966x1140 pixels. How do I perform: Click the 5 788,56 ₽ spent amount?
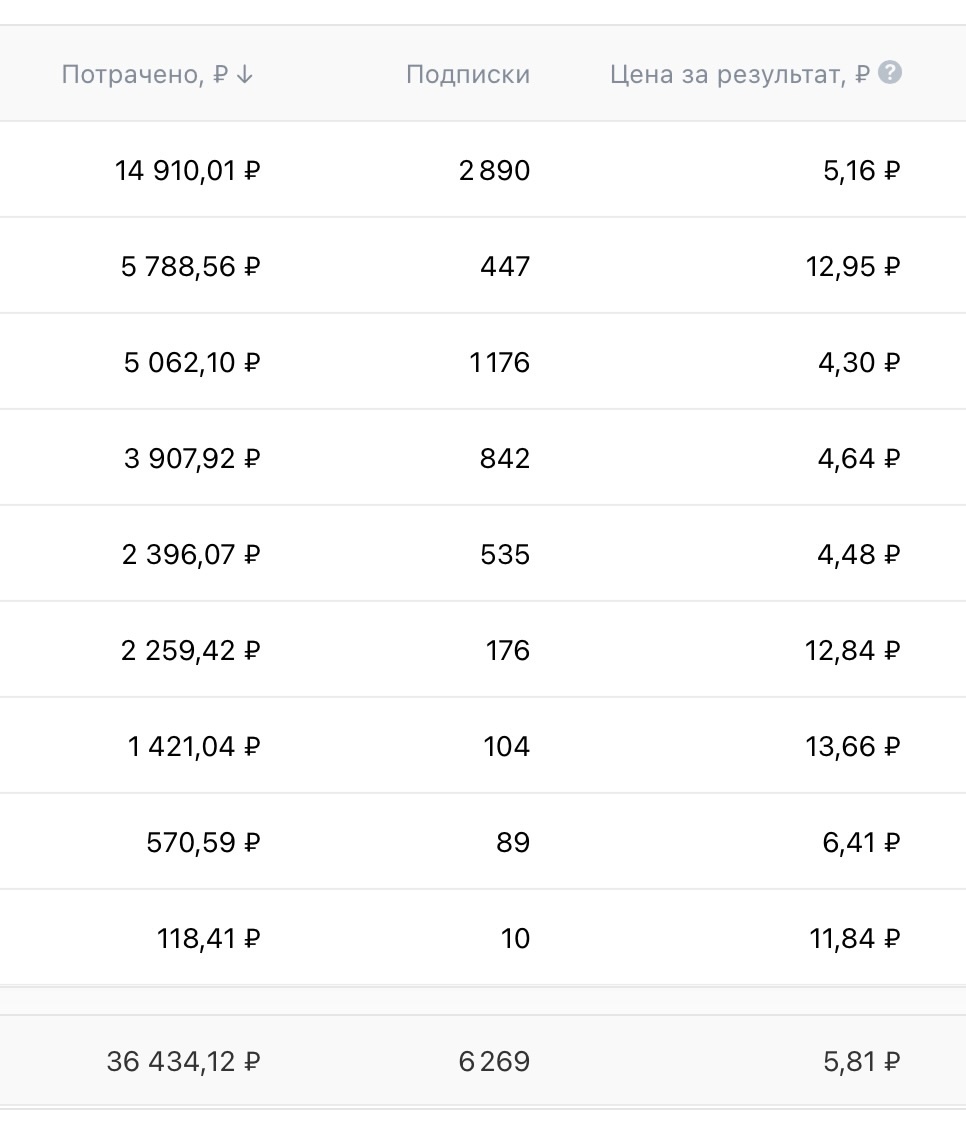190,267
